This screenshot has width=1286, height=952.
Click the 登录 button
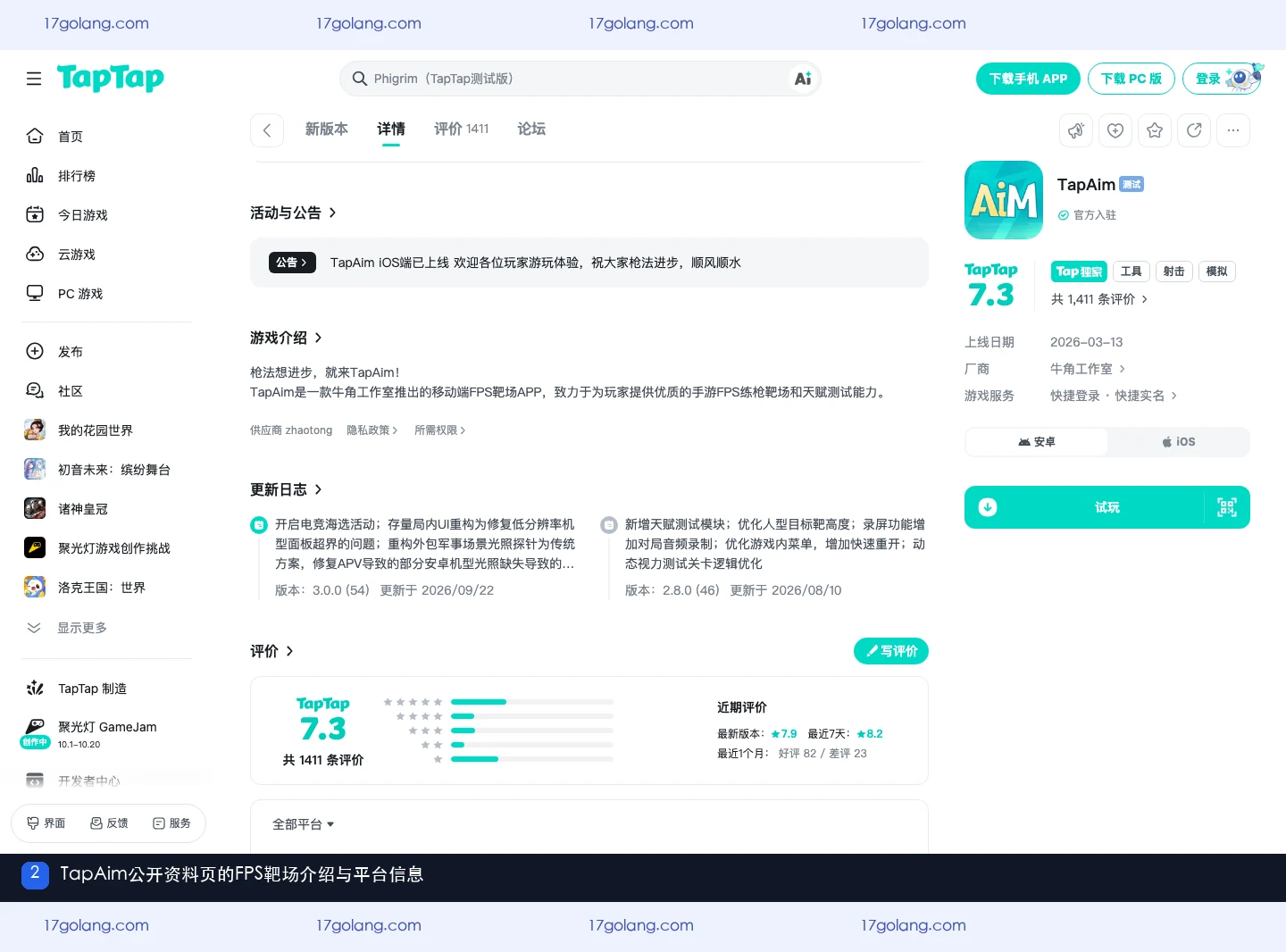click(x=1222, y=79)
